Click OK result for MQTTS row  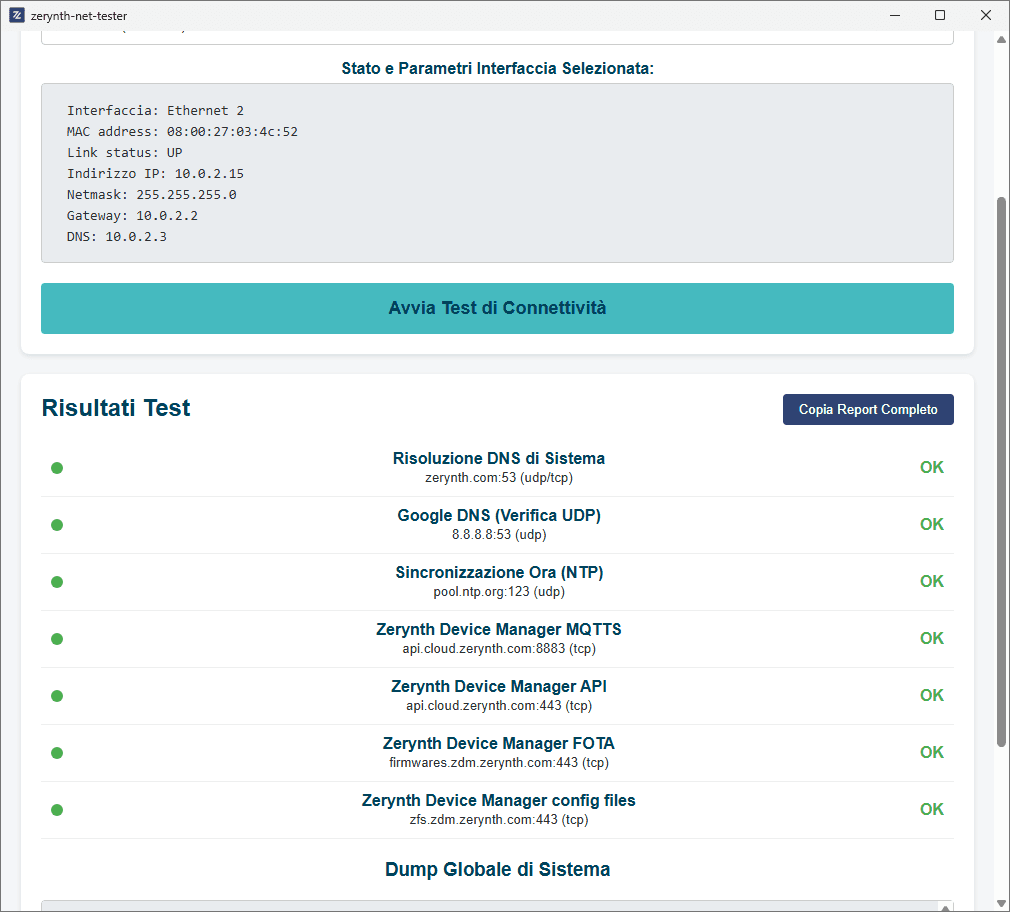tap(931, 638)
